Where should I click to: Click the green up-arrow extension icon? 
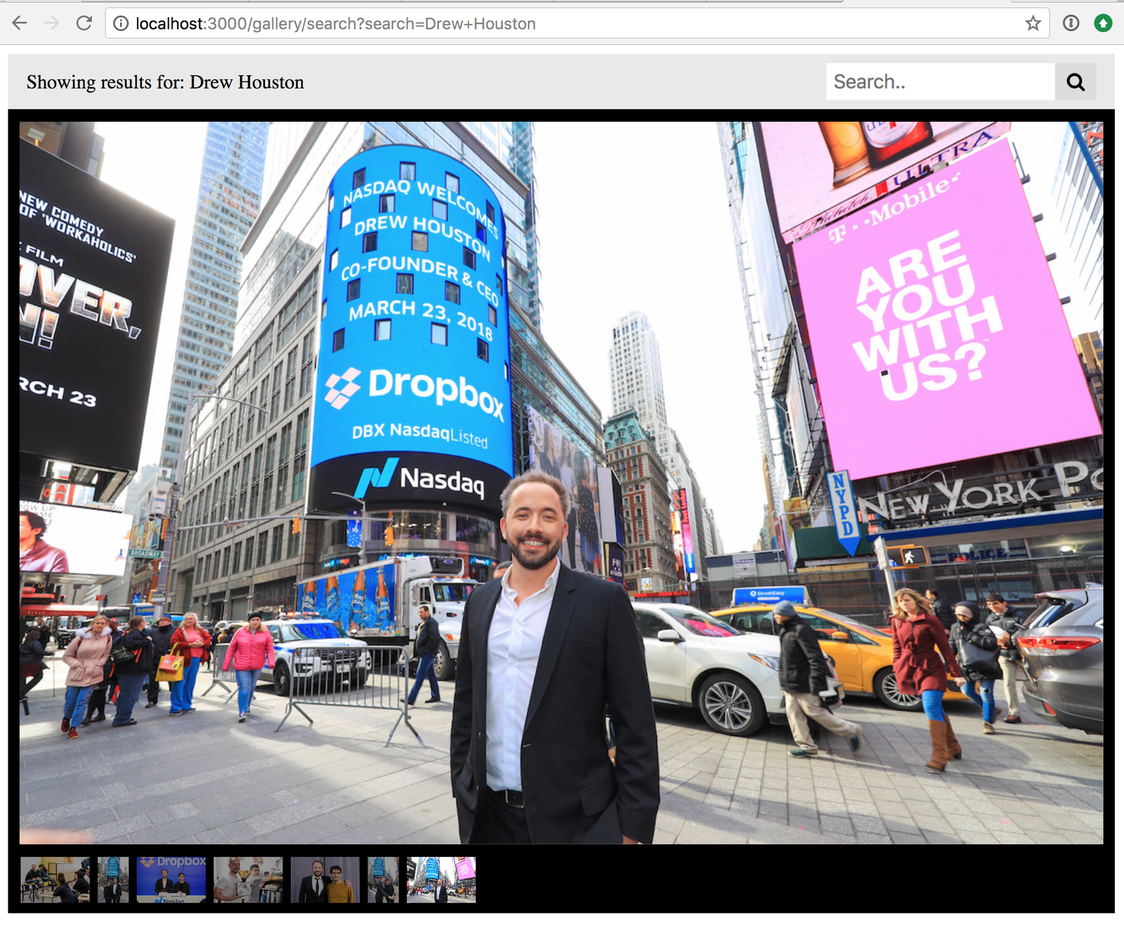(1103, 24)
